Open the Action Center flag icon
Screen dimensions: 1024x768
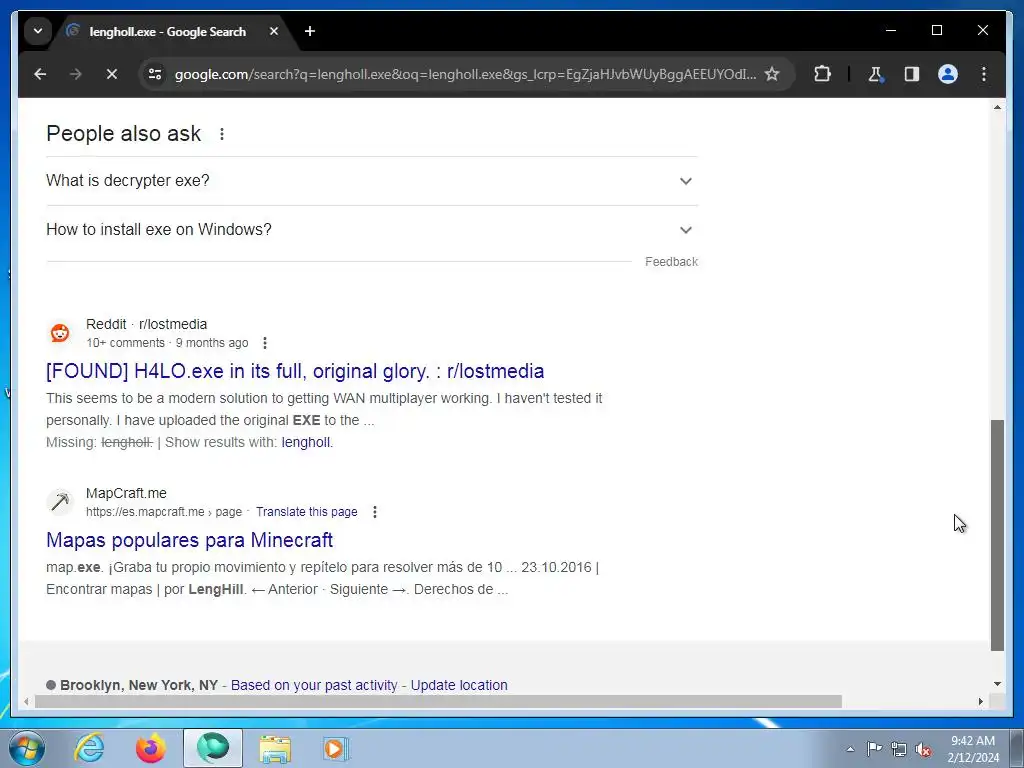(874, 749)
